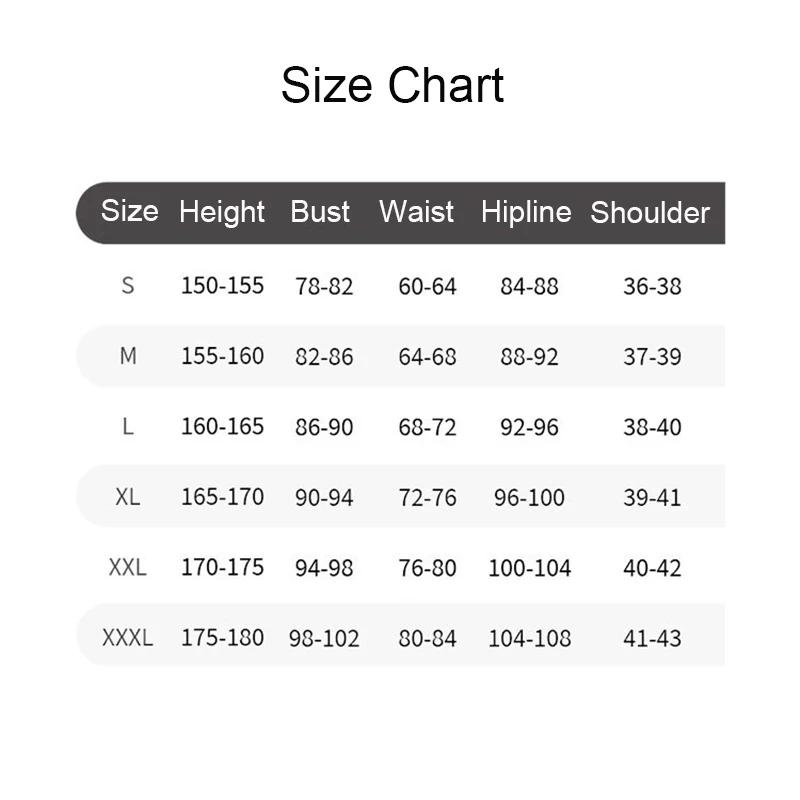Select the Bust column header

[320, 212]
